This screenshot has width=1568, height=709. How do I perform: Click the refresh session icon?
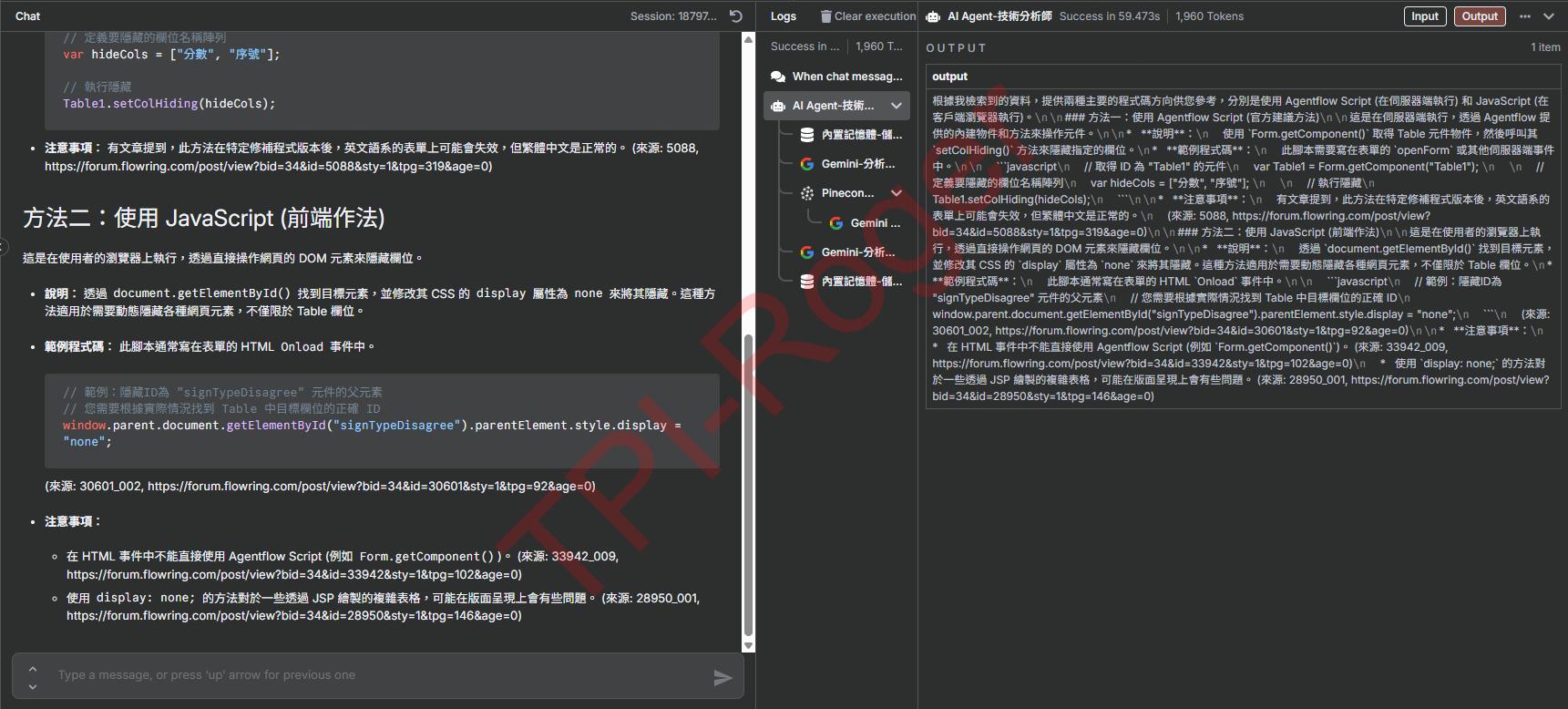[736, 16]
